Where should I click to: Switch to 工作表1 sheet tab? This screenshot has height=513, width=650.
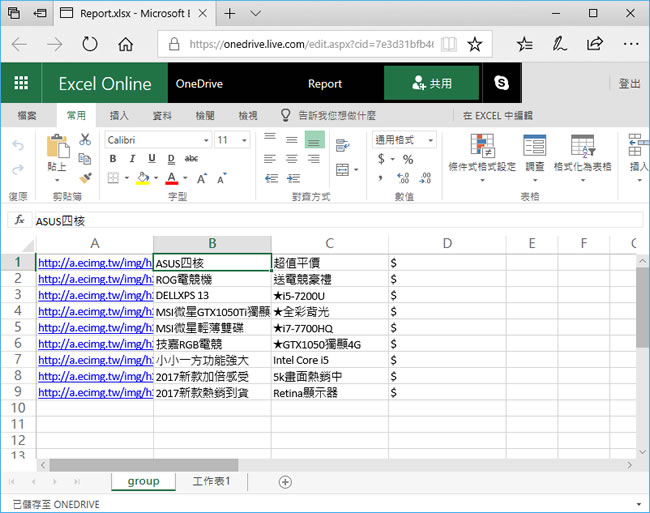[x=211, y=482]
